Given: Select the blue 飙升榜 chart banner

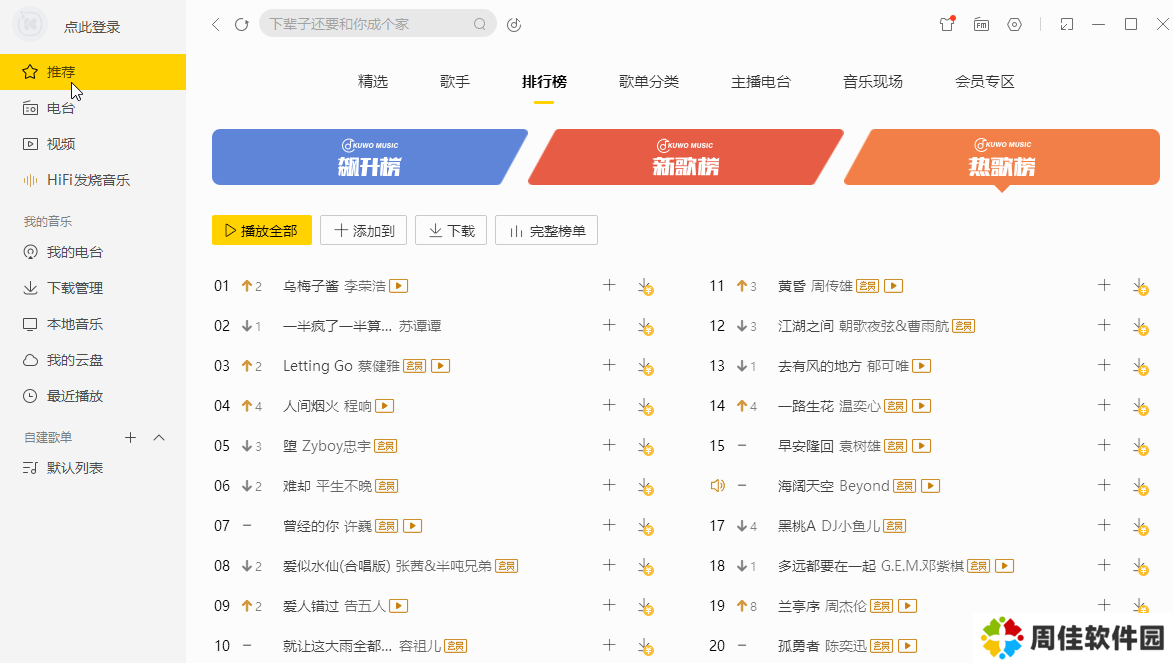Looking at the screenshot, I should click(369, 157).
